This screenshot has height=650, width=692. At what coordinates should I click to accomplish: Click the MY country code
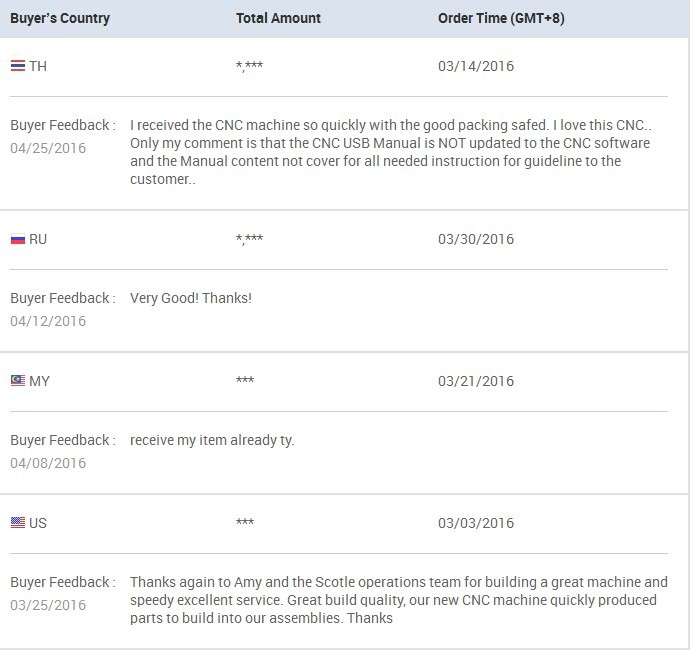[39, 381]
